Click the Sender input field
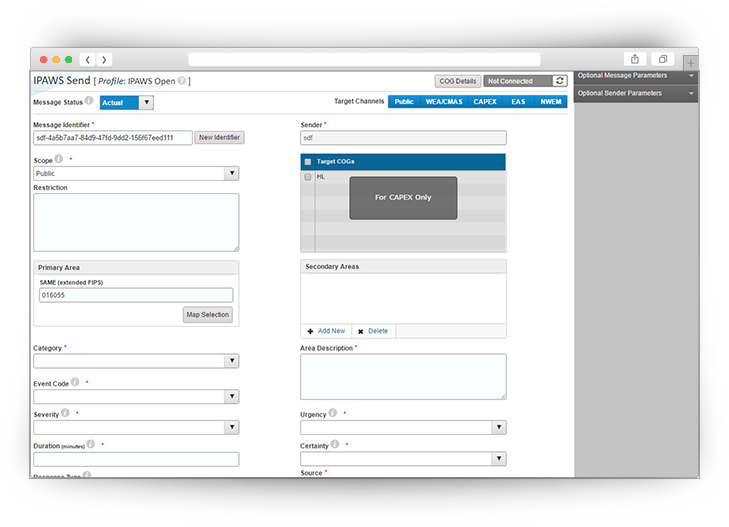 403,138
